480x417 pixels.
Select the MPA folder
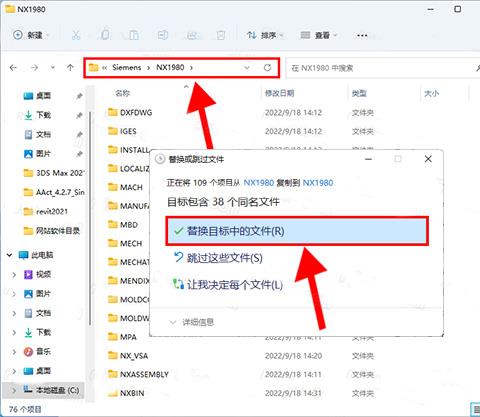[122, 337]
